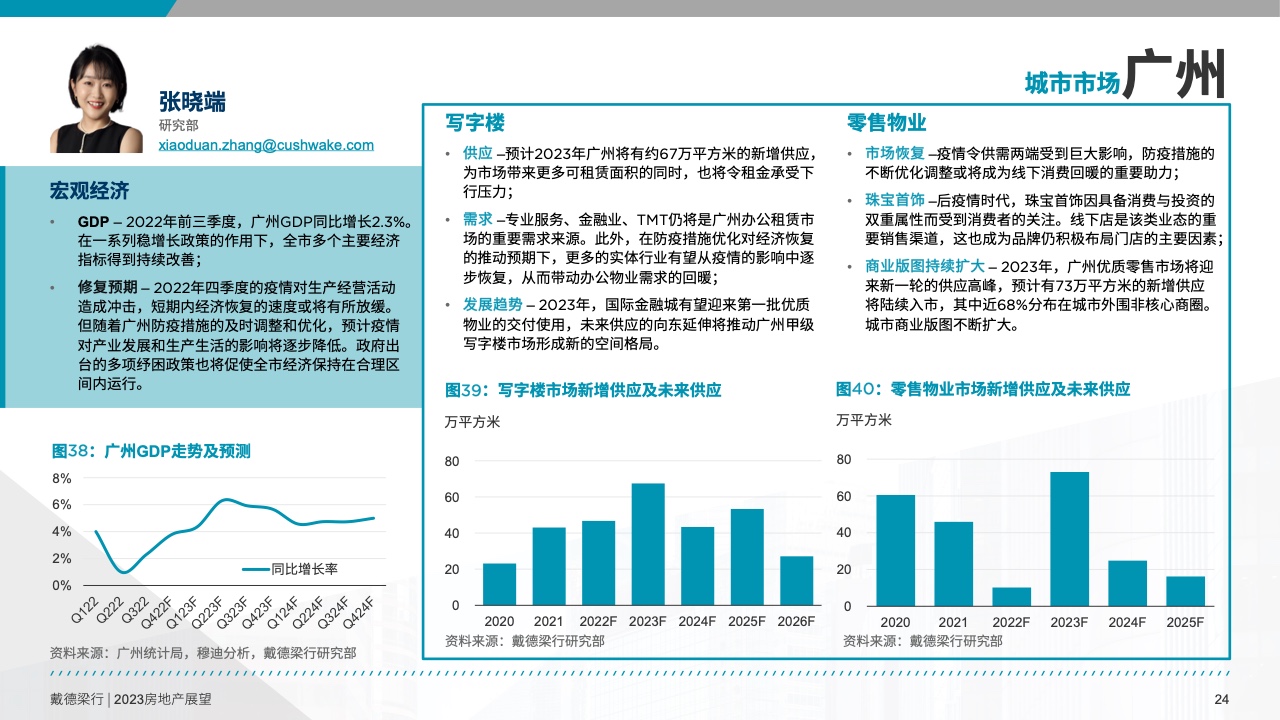The height and width of the screenshot is (720, 1280).
Task: Click the 发展趋势 bullet keyword
Action: point(492,304)
